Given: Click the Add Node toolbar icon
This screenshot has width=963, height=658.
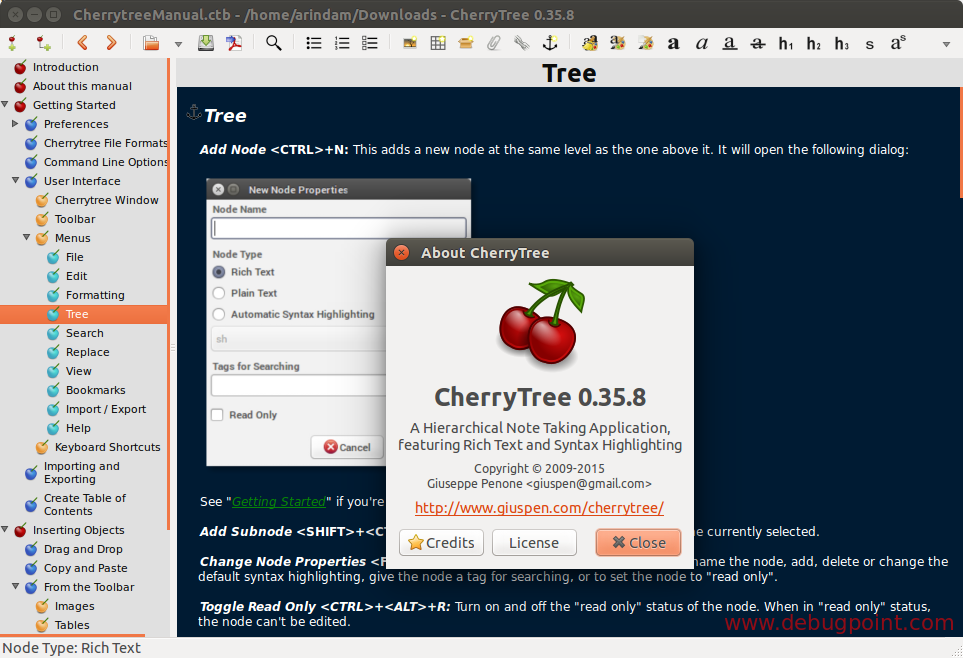Looking at the screenshot, I should pos(12,43).
